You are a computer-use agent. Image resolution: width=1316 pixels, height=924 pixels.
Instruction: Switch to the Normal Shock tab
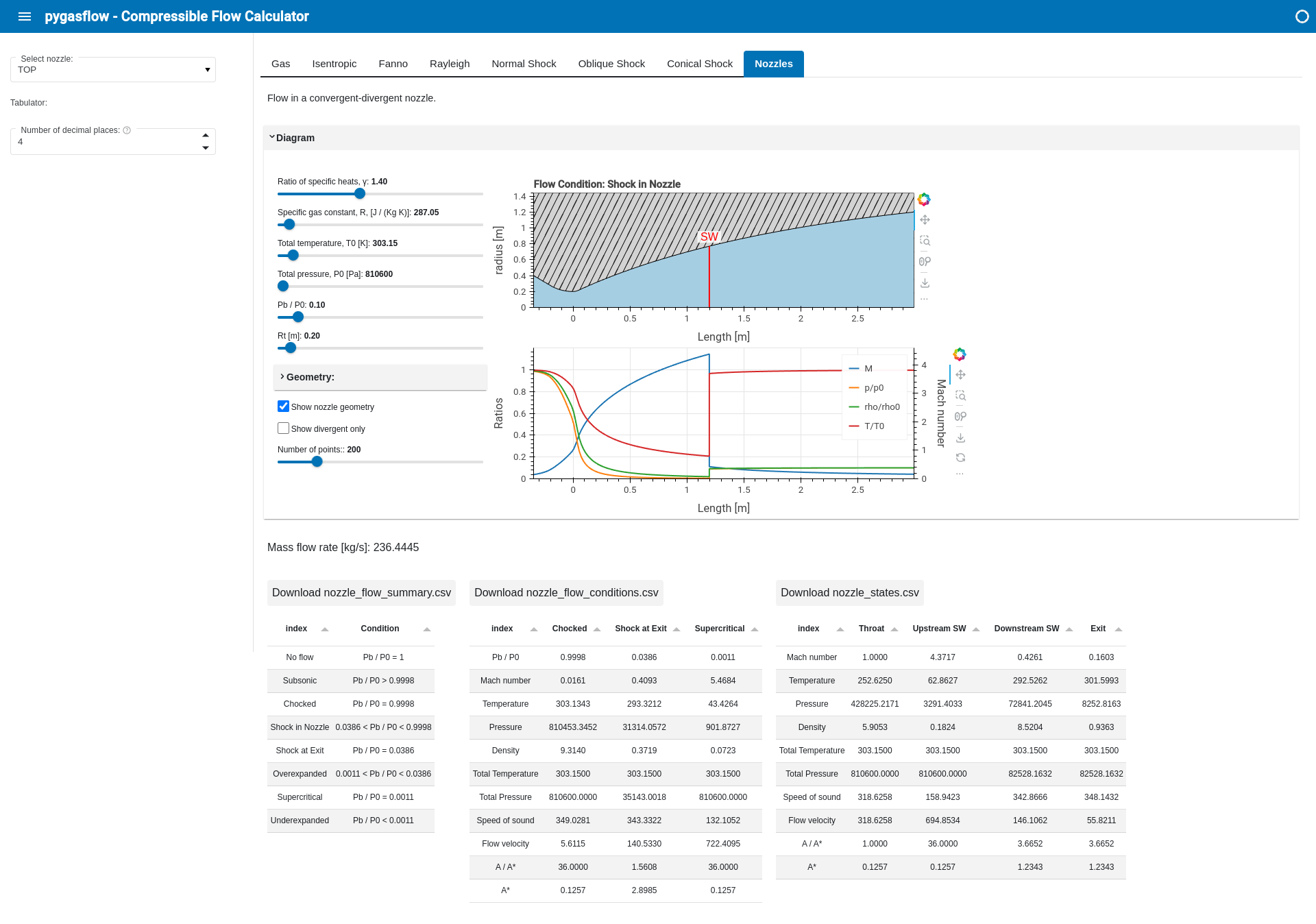coord(524,64)
